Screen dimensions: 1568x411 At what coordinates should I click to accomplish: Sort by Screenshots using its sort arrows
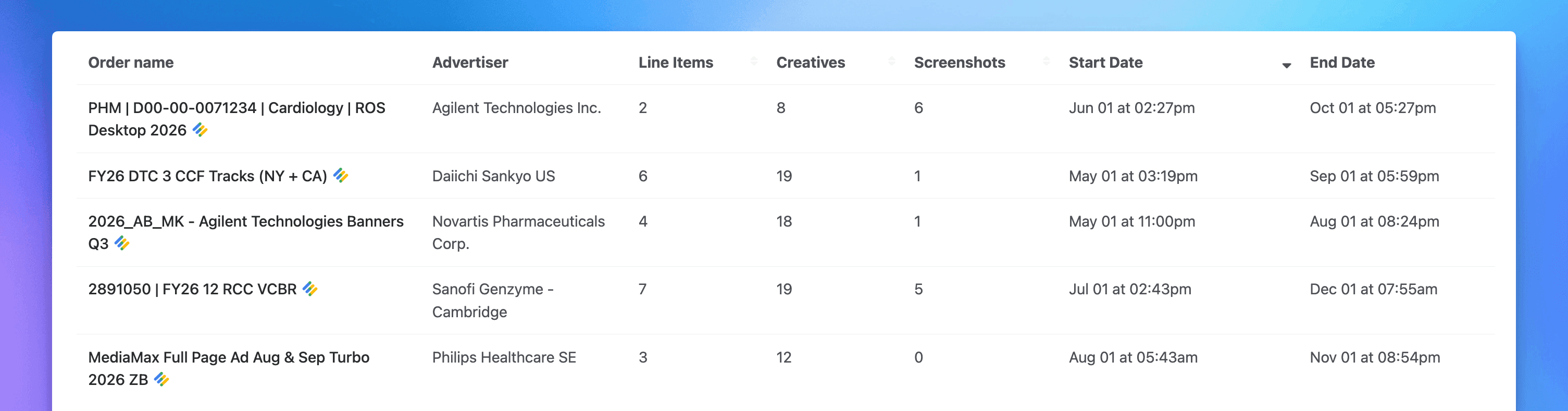tap(1046, 61)
